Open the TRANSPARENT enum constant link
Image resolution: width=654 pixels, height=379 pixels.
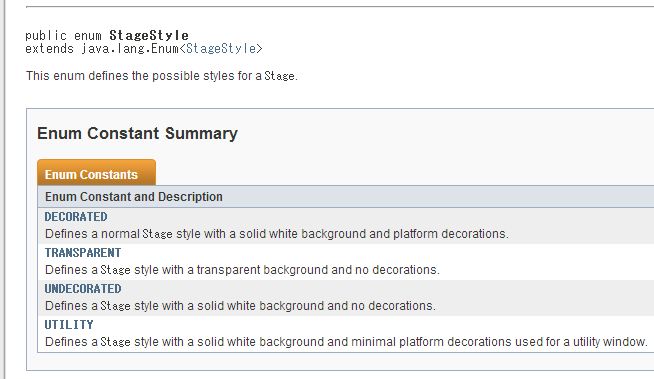click(x=83, y=253)
